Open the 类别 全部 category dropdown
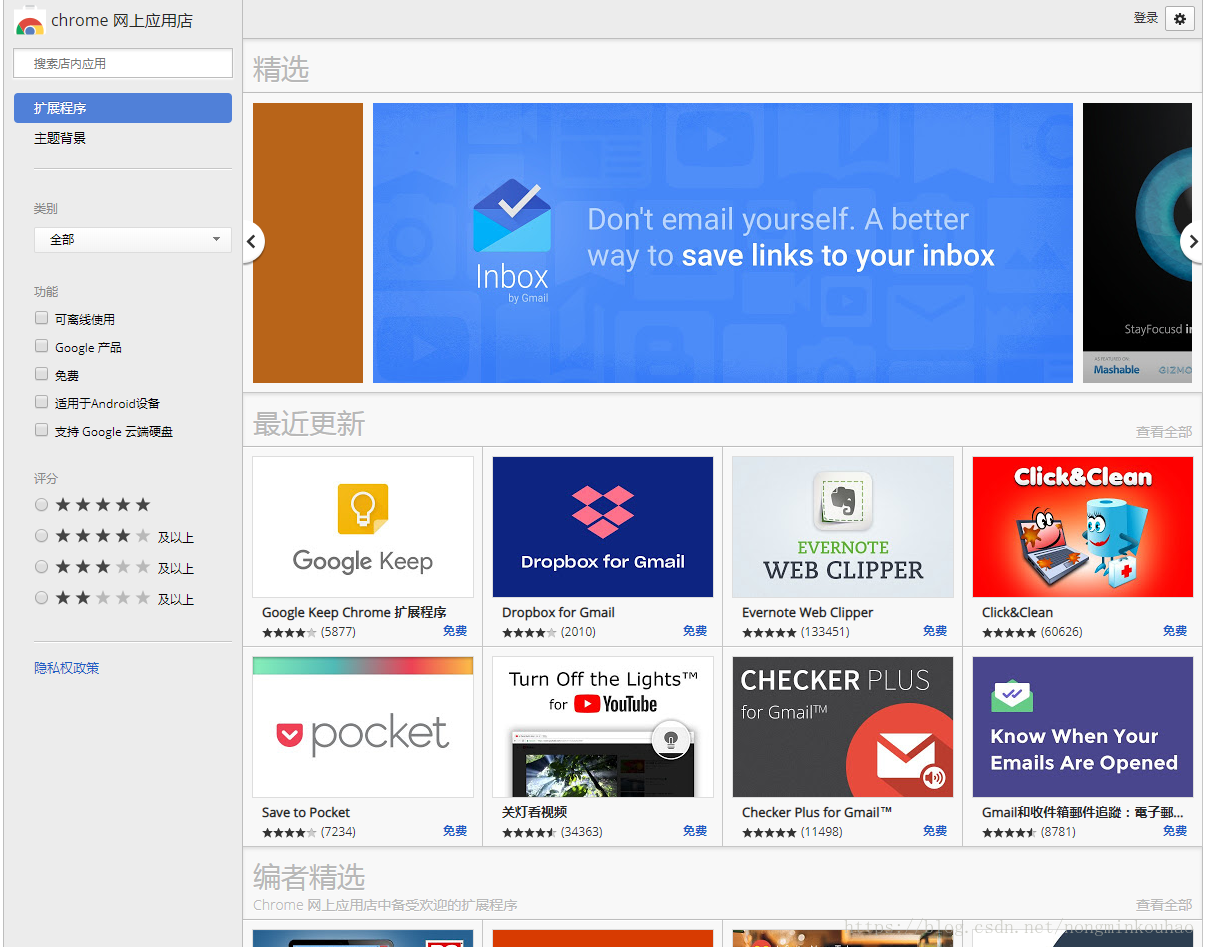Viewport: 1205px width, 947px height. (133, 240)
